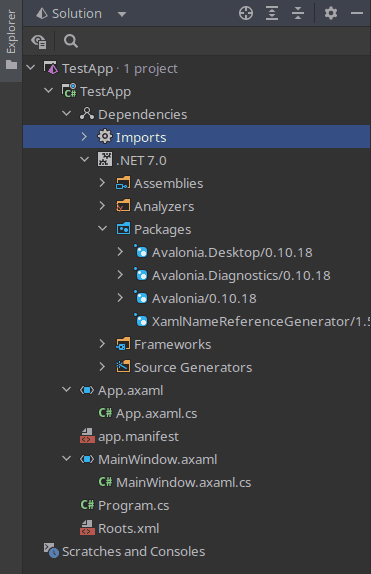371x574 pixels.
Task: Select the XamlNameReferenceGenerator package name
Action: (x=261, y=321)
